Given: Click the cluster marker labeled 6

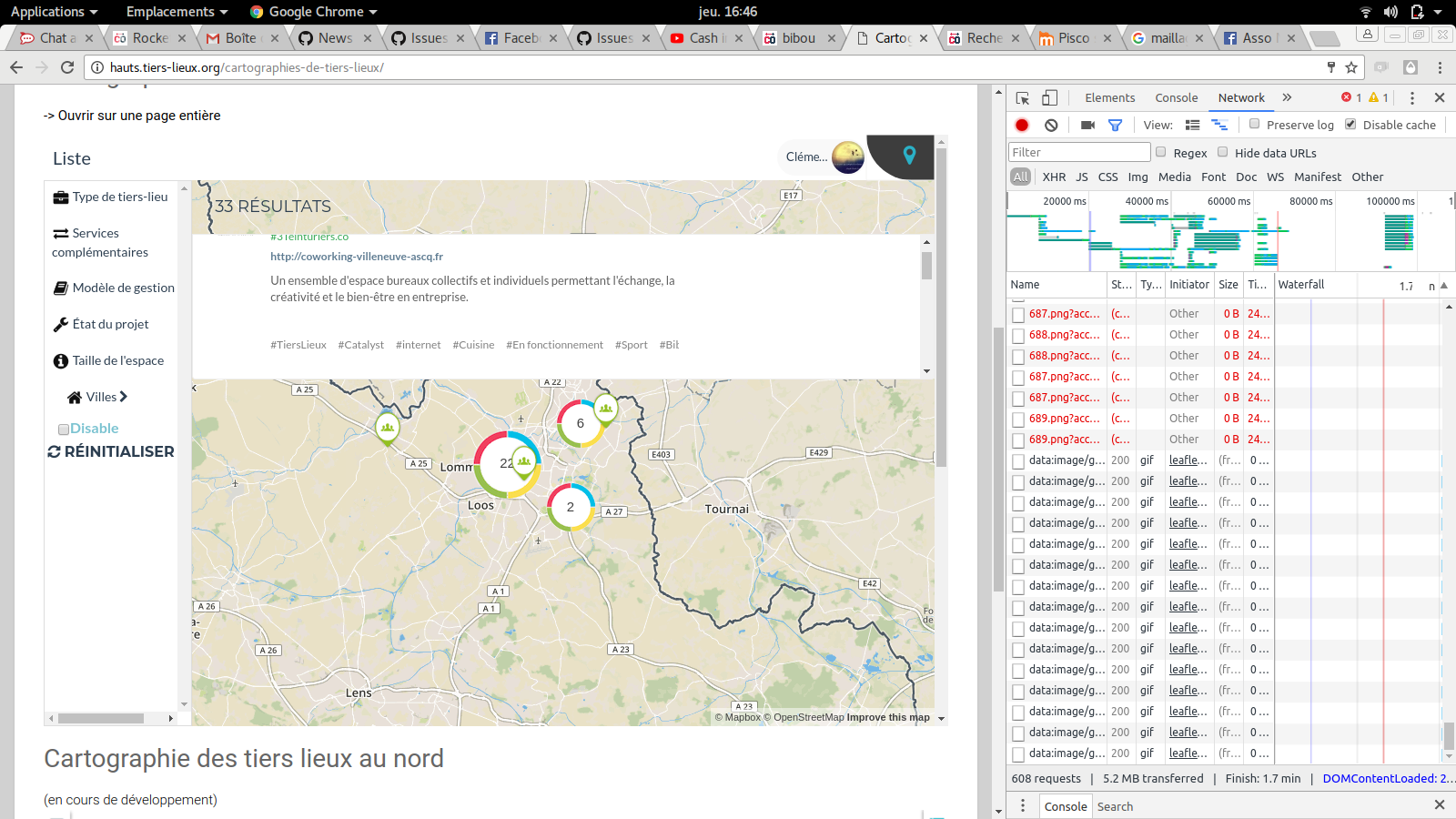Looking at the screenshot, I should pyautogui.click(x=581, y=423).
